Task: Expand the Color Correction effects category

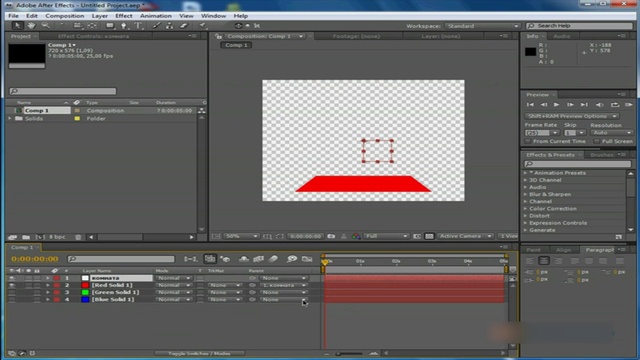Action: coord(526,209)
